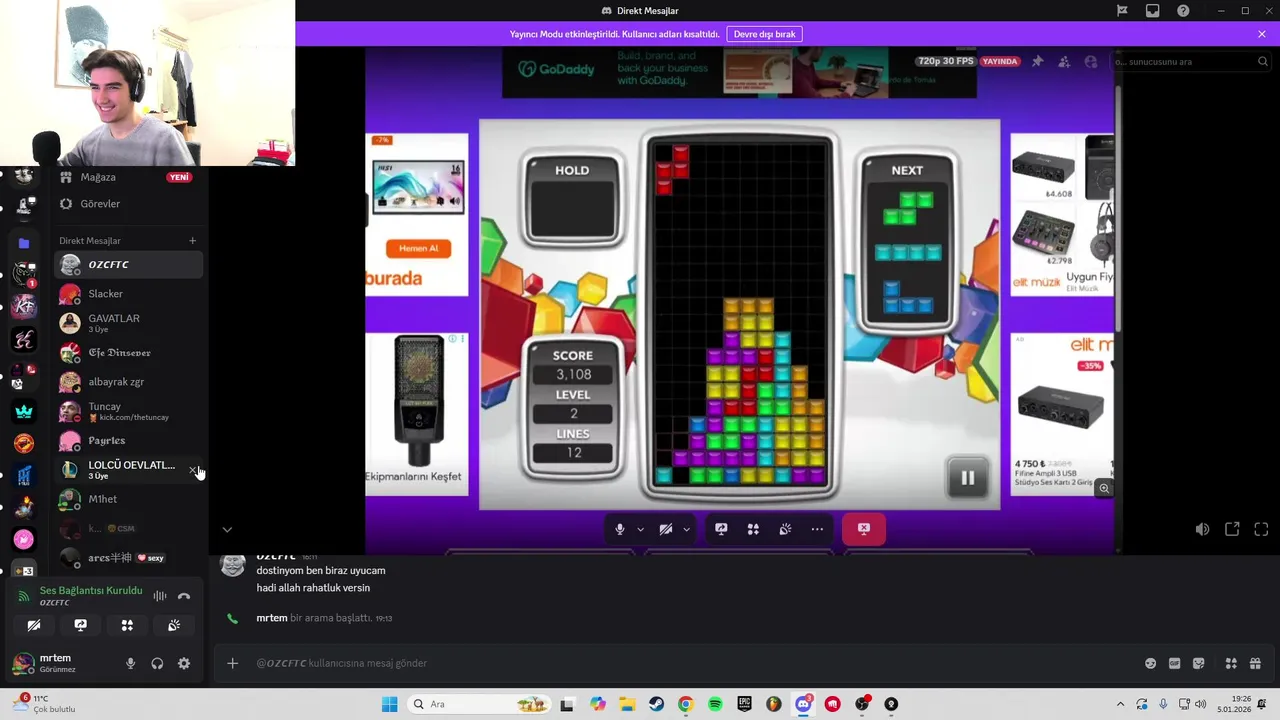Expand microphone options arrow in call bar
Image resolution: width=1280 pixels, height=720 pixels.
(640, 529)
